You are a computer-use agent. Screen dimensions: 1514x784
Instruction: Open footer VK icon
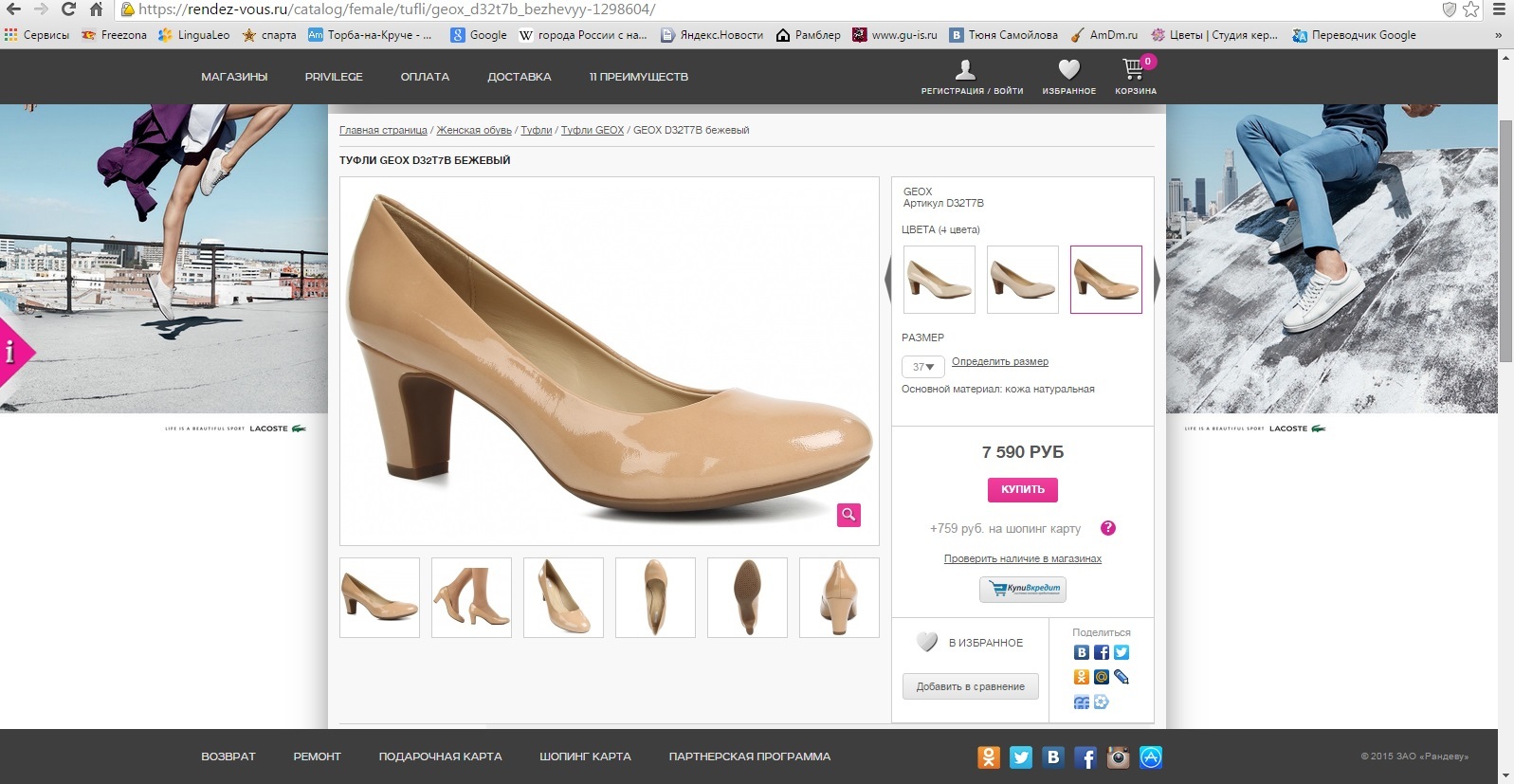(x=1053, y=757)
